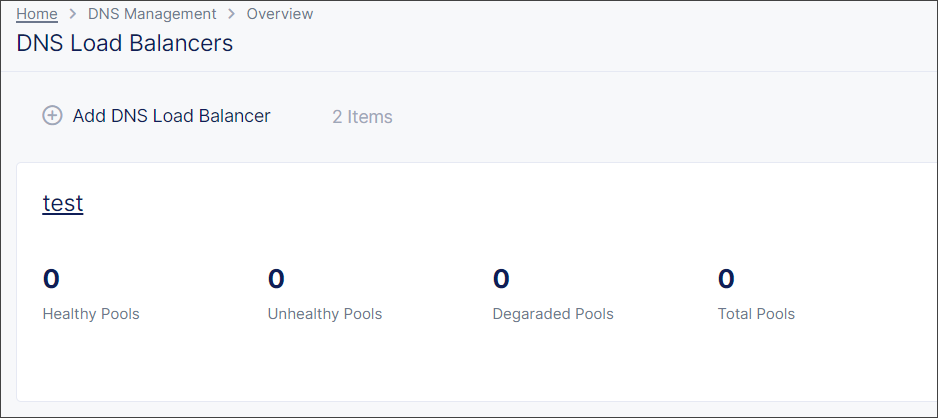Click the Healthy Pools count number
Screen dimensions: 938x418
[51, 279]
